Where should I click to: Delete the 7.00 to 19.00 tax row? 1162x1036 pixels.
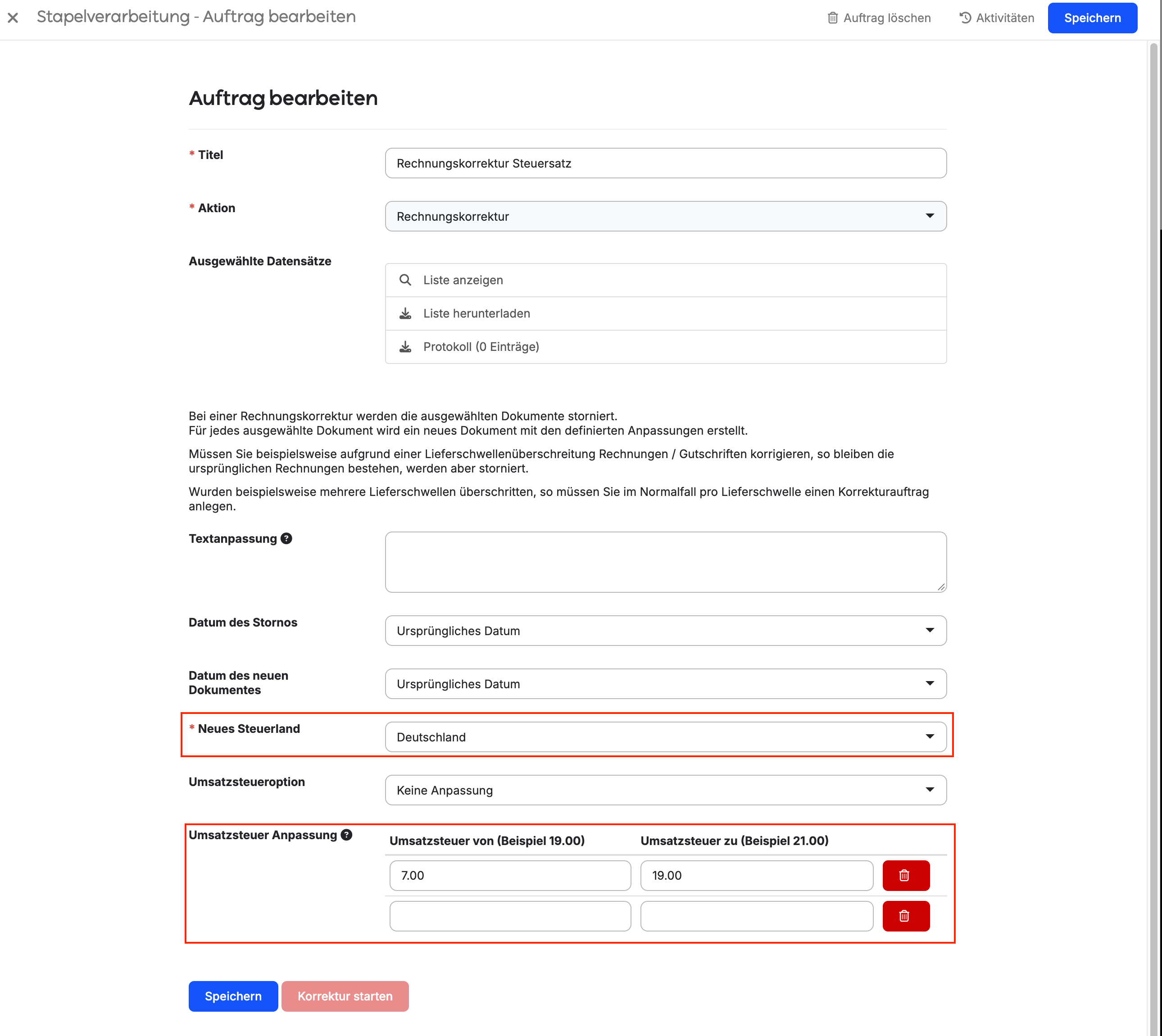(906, 876)
